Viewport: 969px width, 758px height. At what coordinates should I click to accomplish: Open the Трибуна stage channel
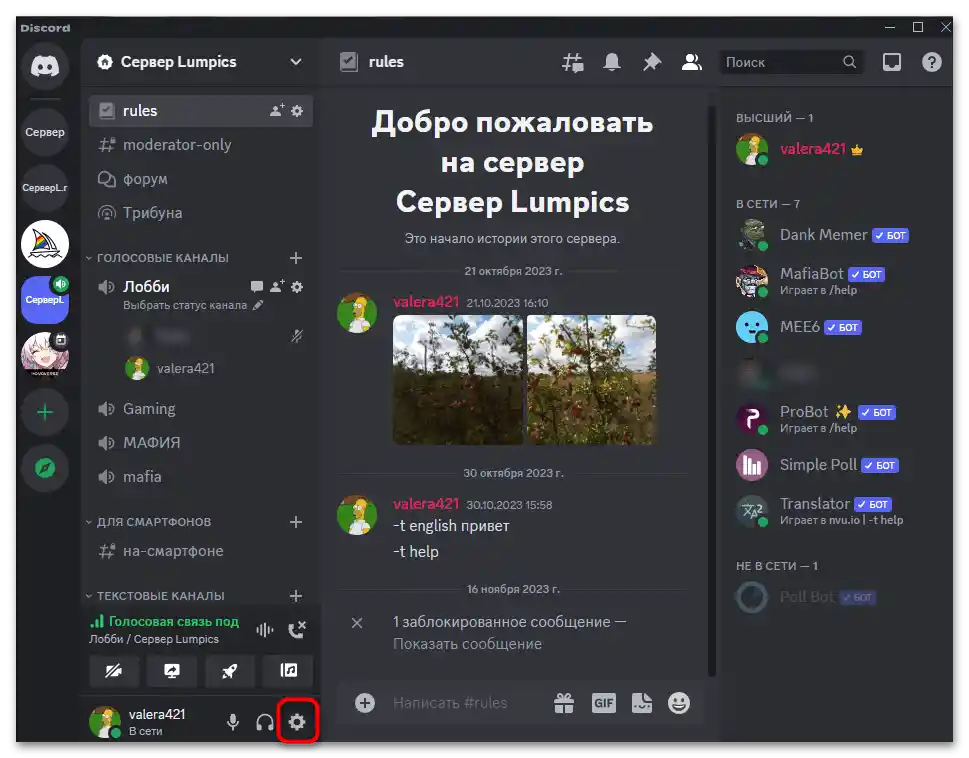[152, 212]
